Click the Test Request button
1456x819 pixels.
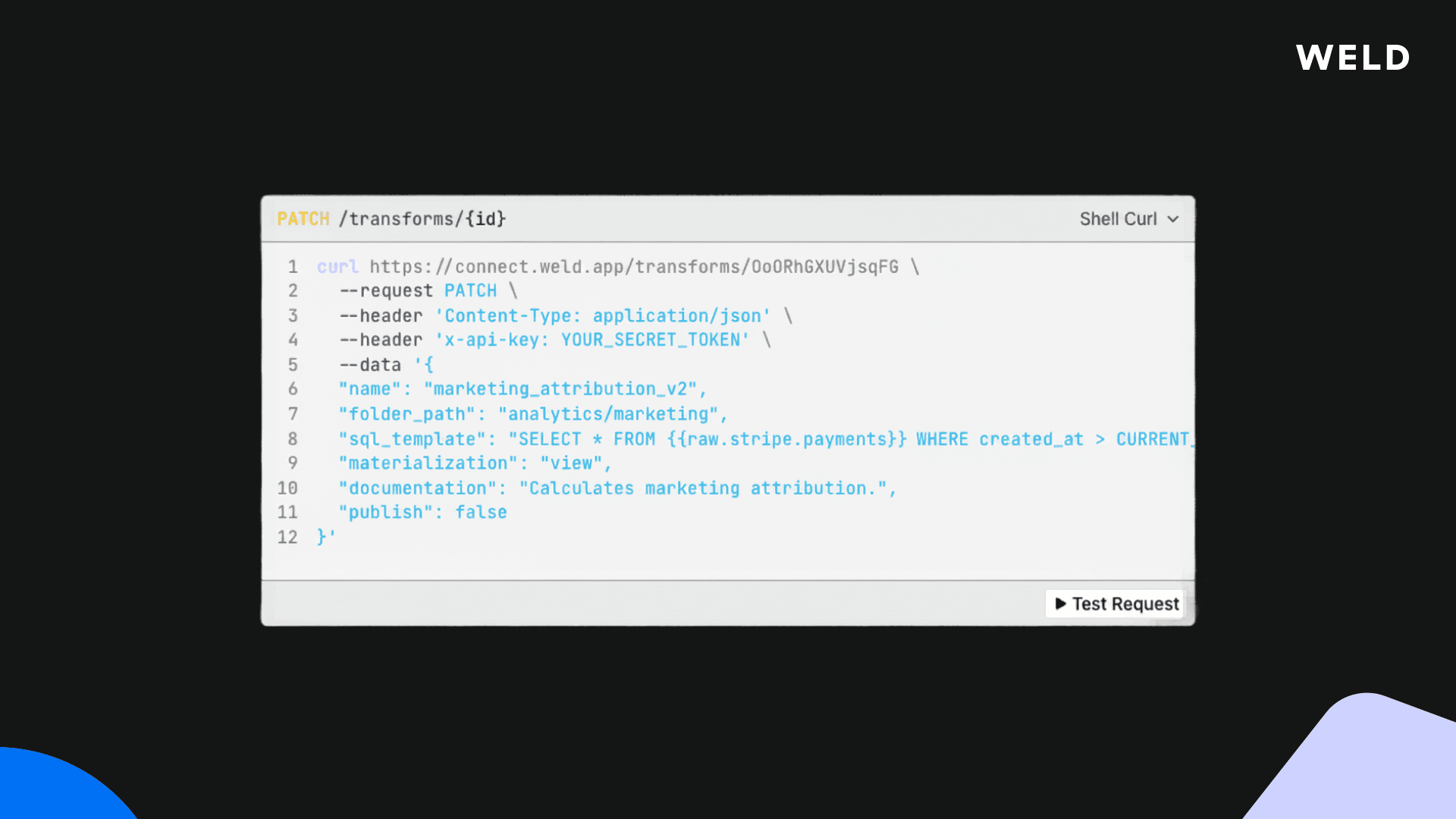pyautogui.click(x=1114, y=604)
